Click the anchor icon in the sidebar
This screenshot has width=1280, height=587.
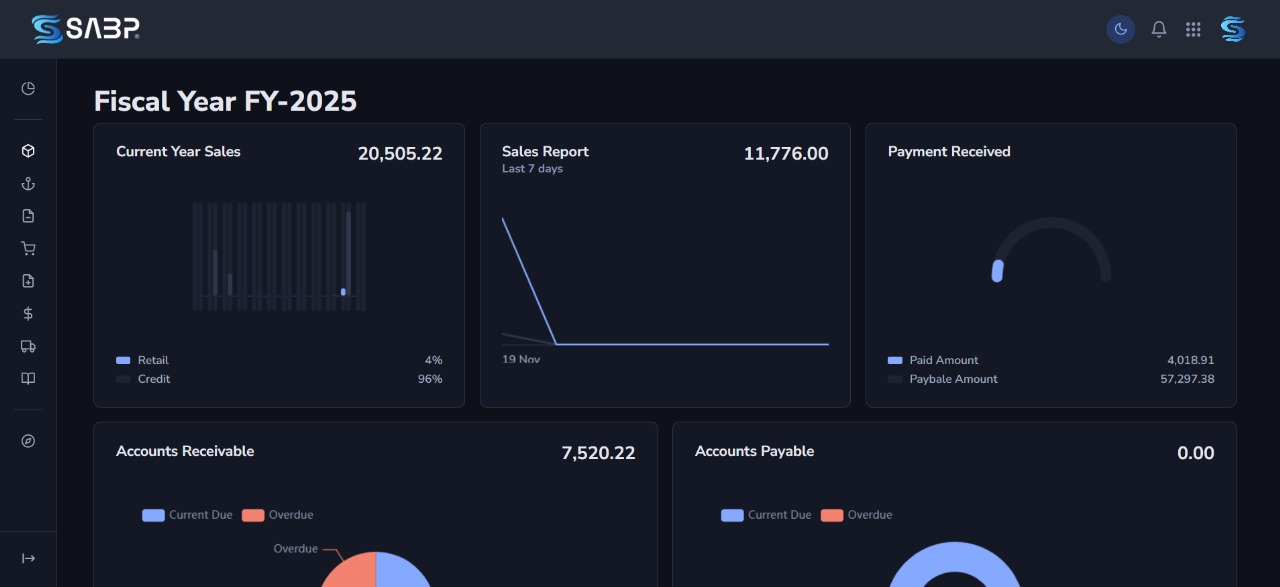pos(27,183)
